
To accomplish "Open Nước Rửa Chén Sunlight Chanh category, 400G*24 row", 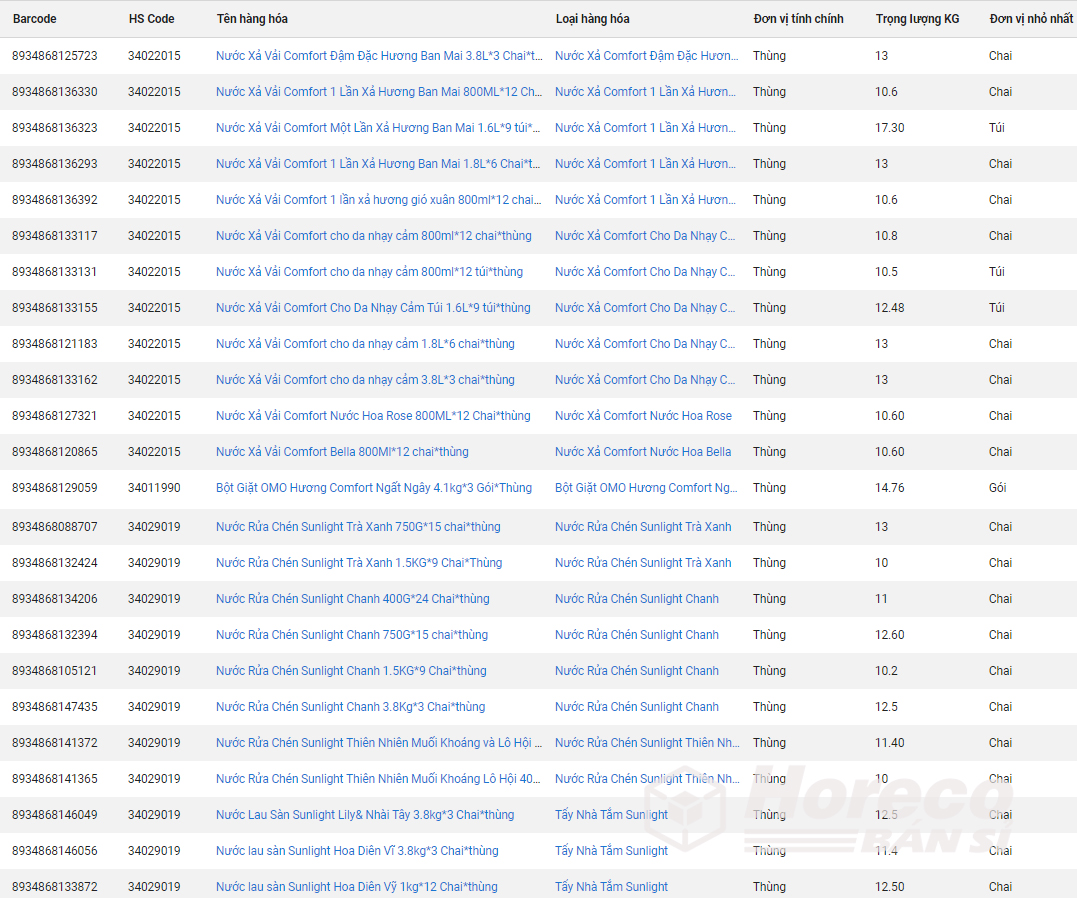I will (x=637, y=598).
